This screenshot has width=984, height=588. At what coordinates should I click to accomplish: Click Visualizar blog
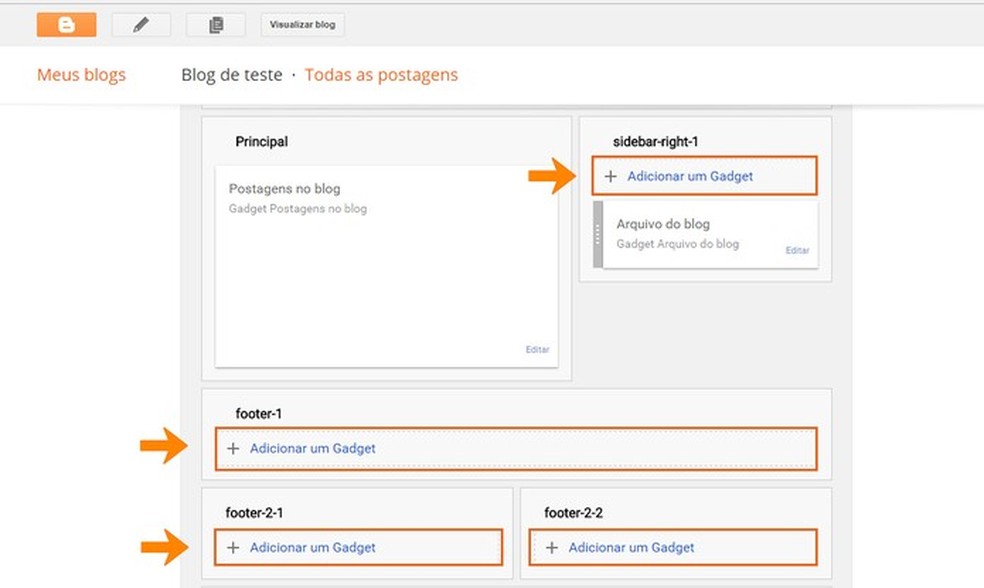(x=301, y=24)
